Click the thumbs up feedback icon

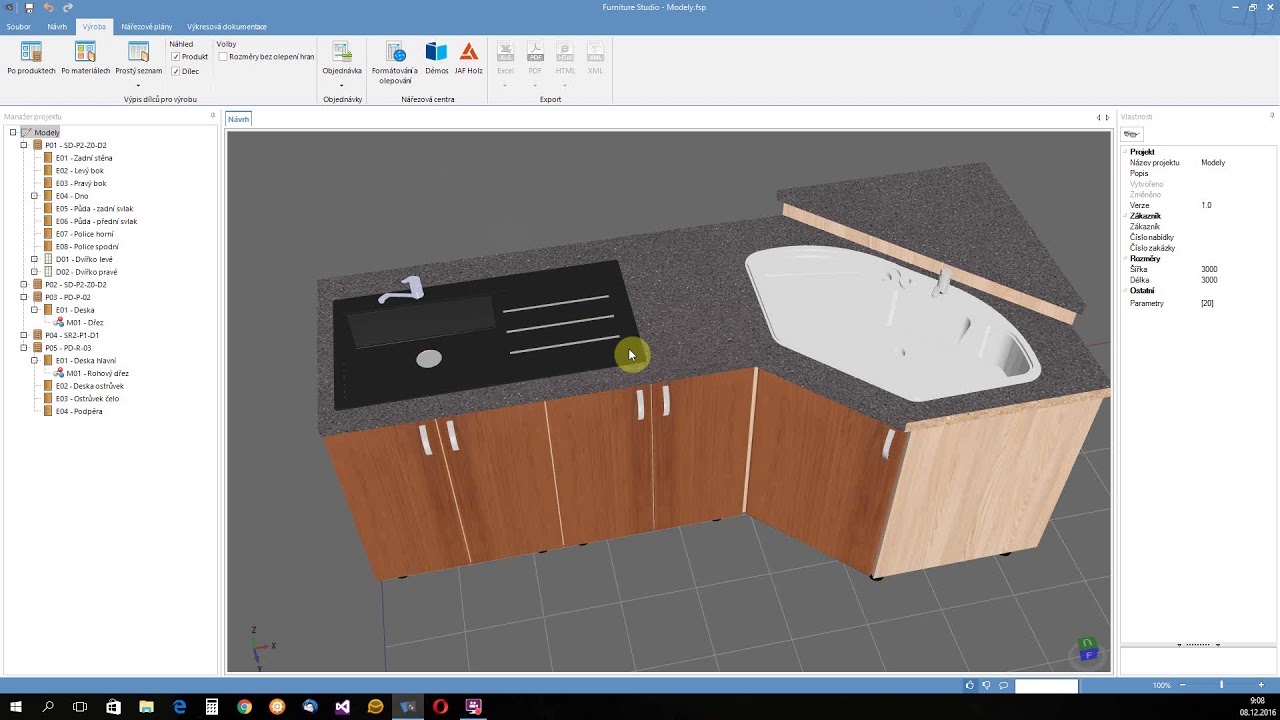tap(970, 685)
